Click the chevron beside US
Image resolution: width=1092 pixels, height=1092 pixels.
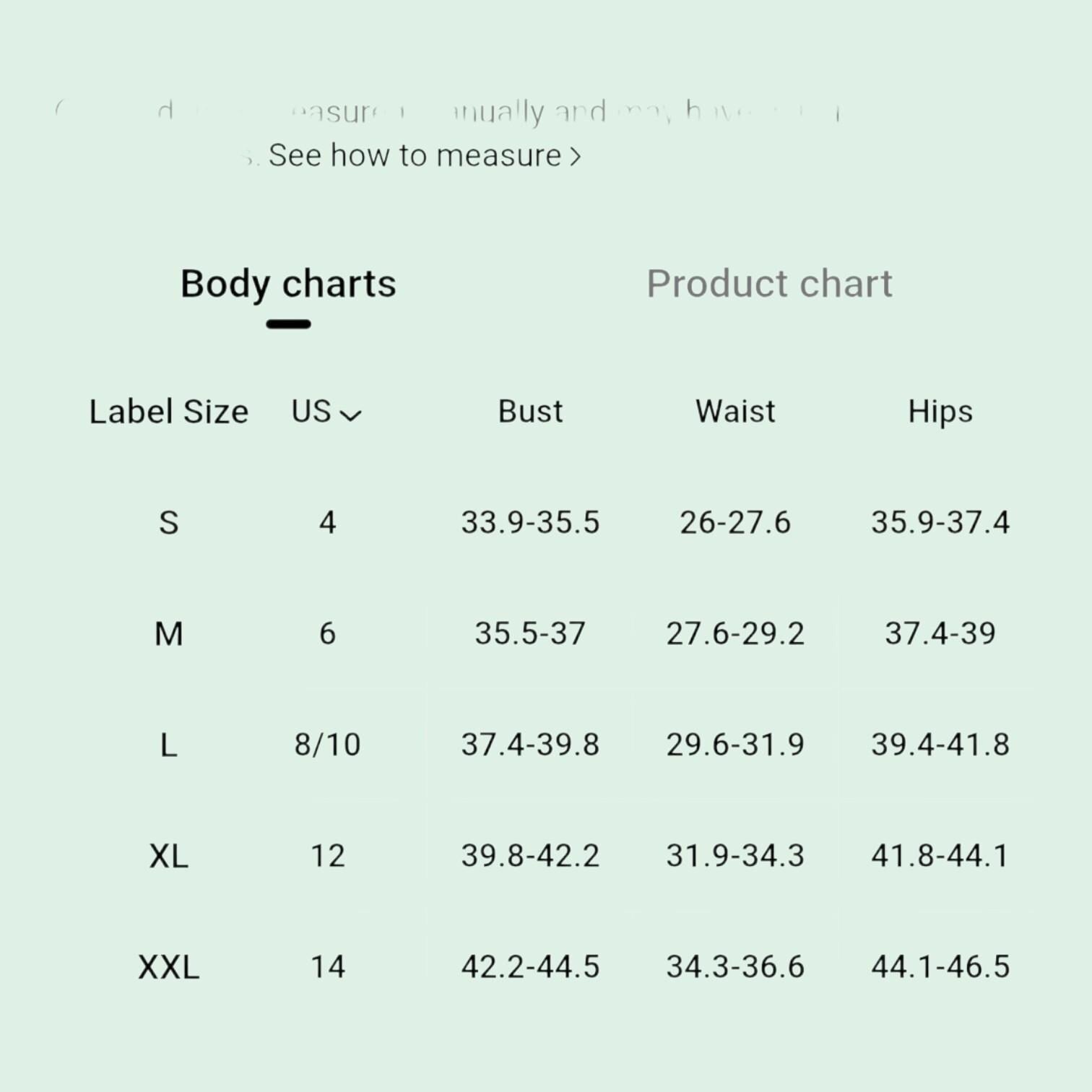click(x=350, y=415)
